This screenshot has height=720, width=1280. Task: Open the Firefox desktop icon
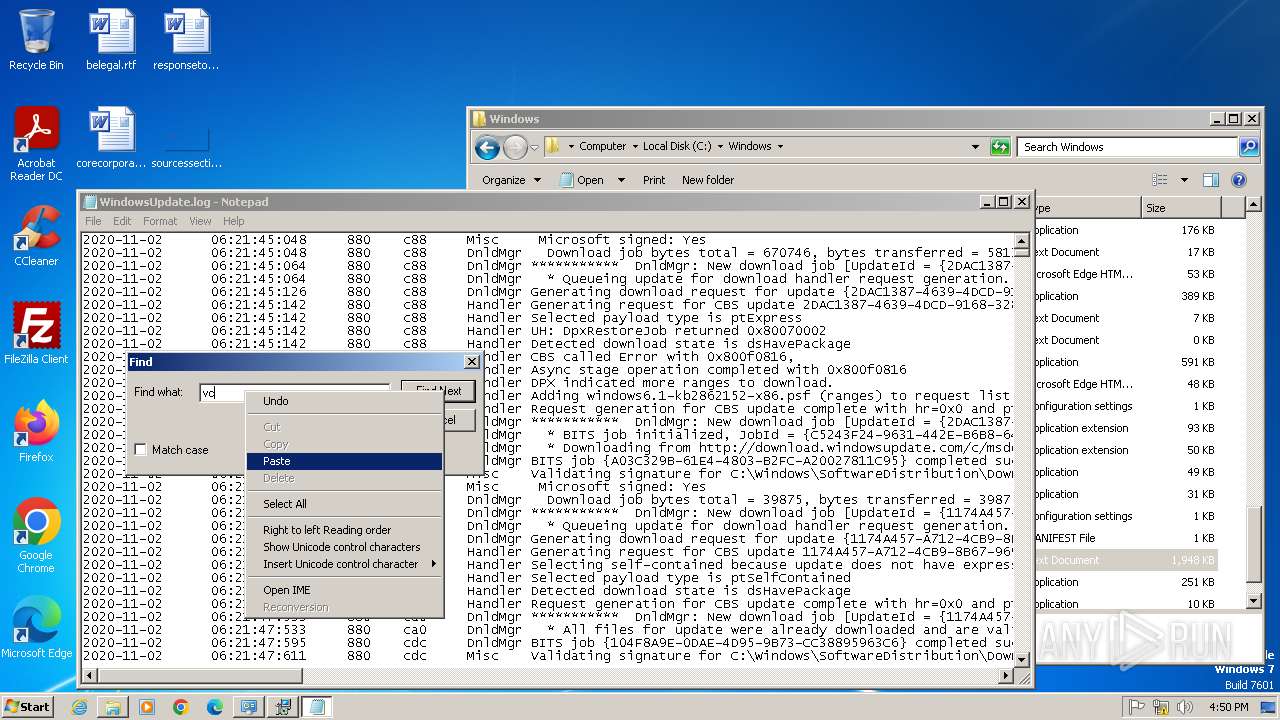[x=36, y=431]
